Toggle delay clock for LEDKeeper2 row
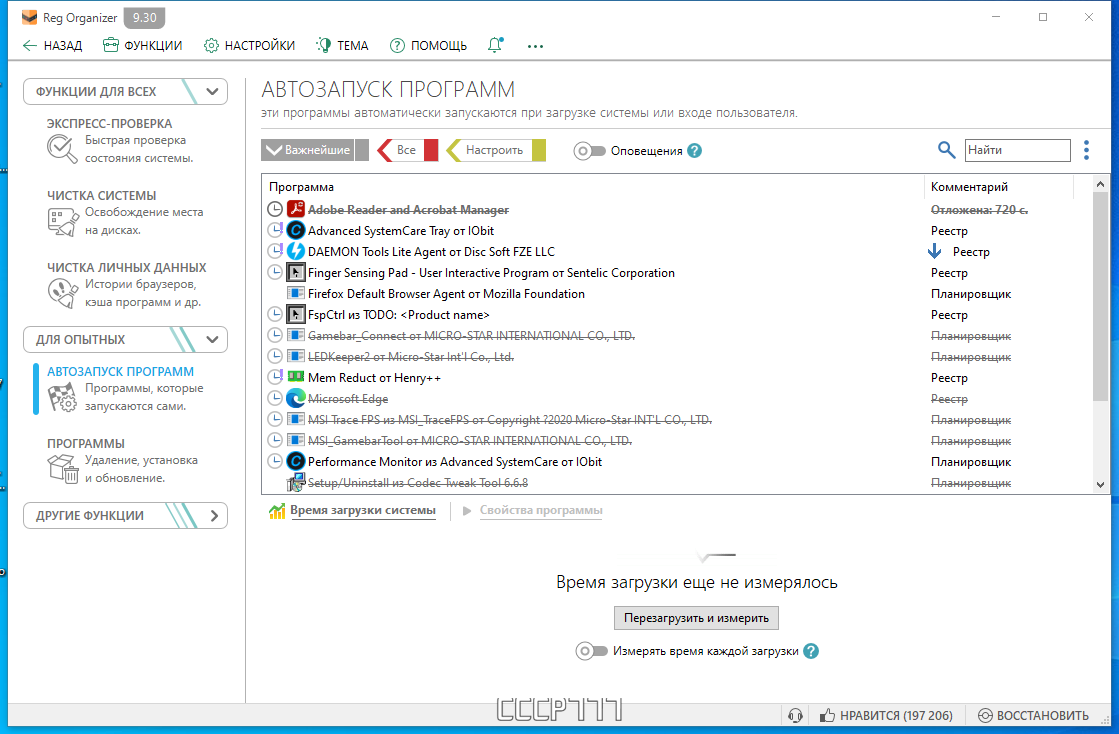Screen dimensions: 1119x734 (x=275, y=356)
